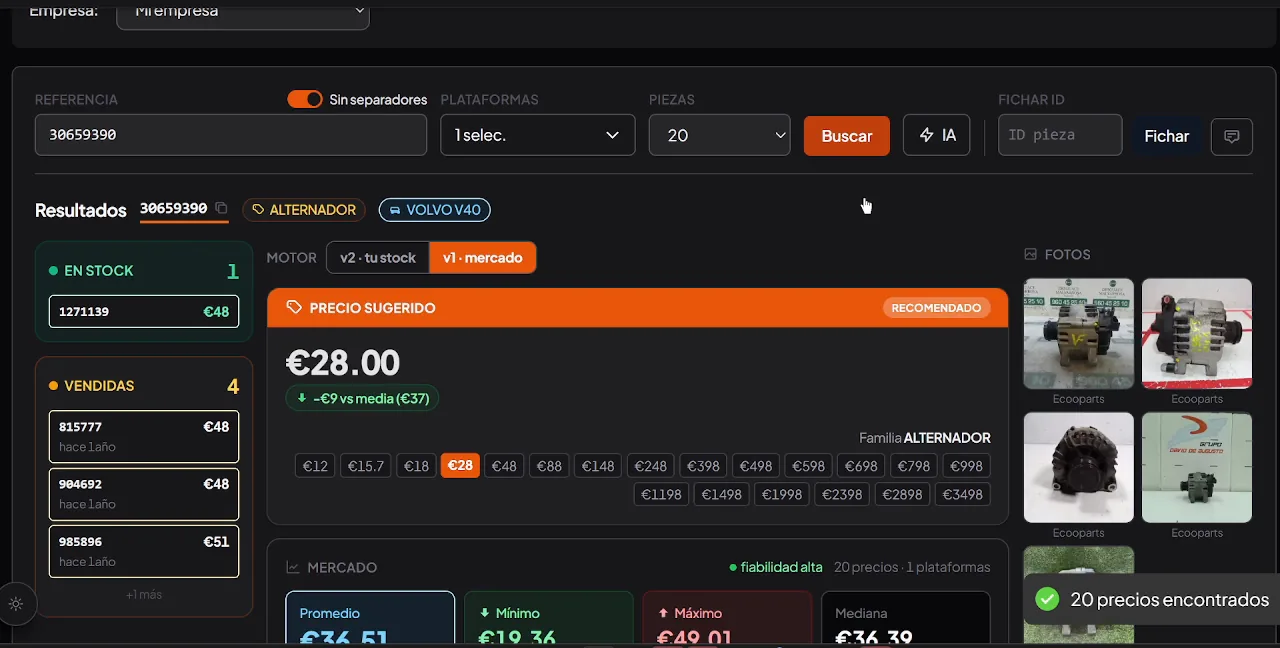Viewport: 1280px width, 648px height.
Task: Choose the €498 price chip
Action: pos(755,466)
